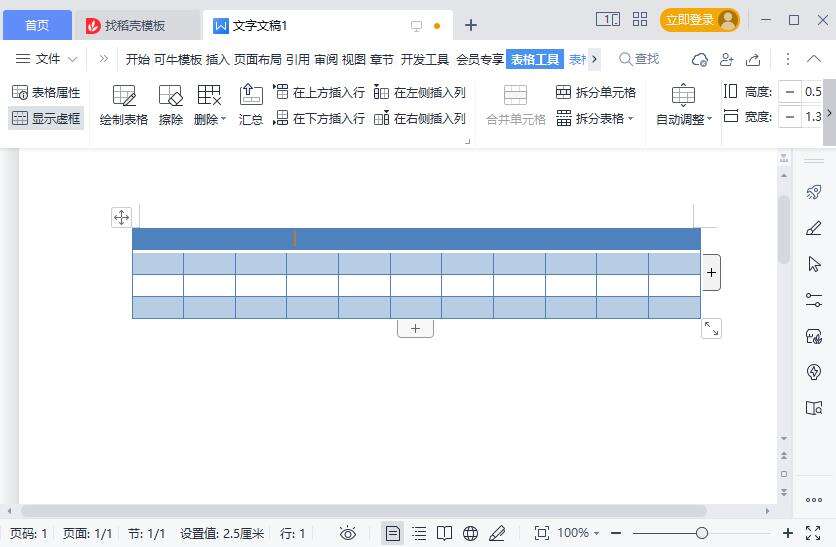Viewport: 836px width, 547px height.
Task: Toggle eye protection mode icon
Action: [348, 533]
